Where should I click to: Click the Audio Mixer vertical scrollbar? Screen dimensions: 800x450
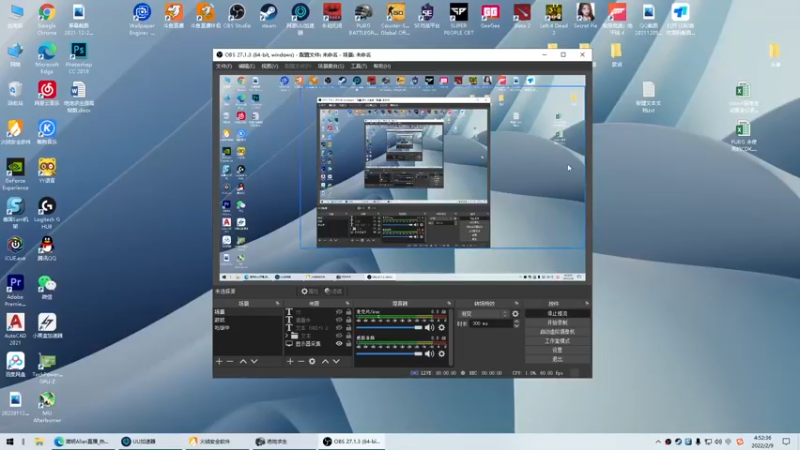coord(451,337)
